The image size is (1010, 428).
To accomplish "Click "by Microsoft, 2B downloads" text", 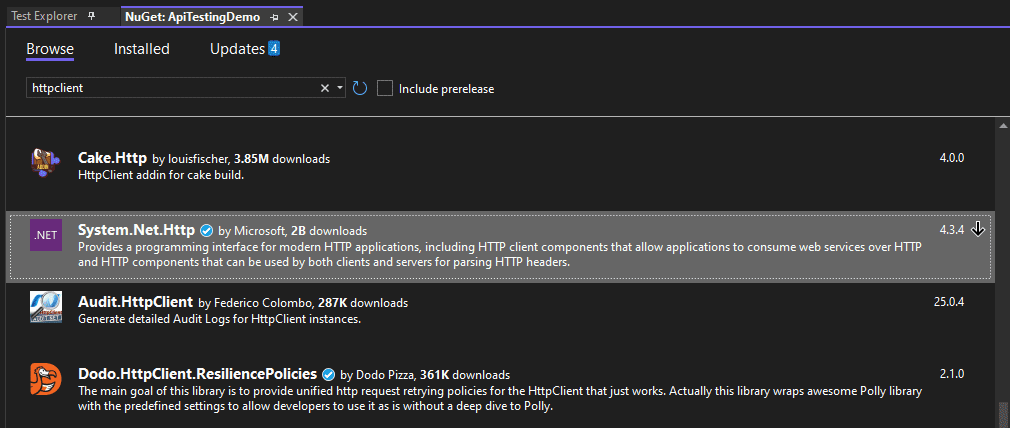I will 292,230.
